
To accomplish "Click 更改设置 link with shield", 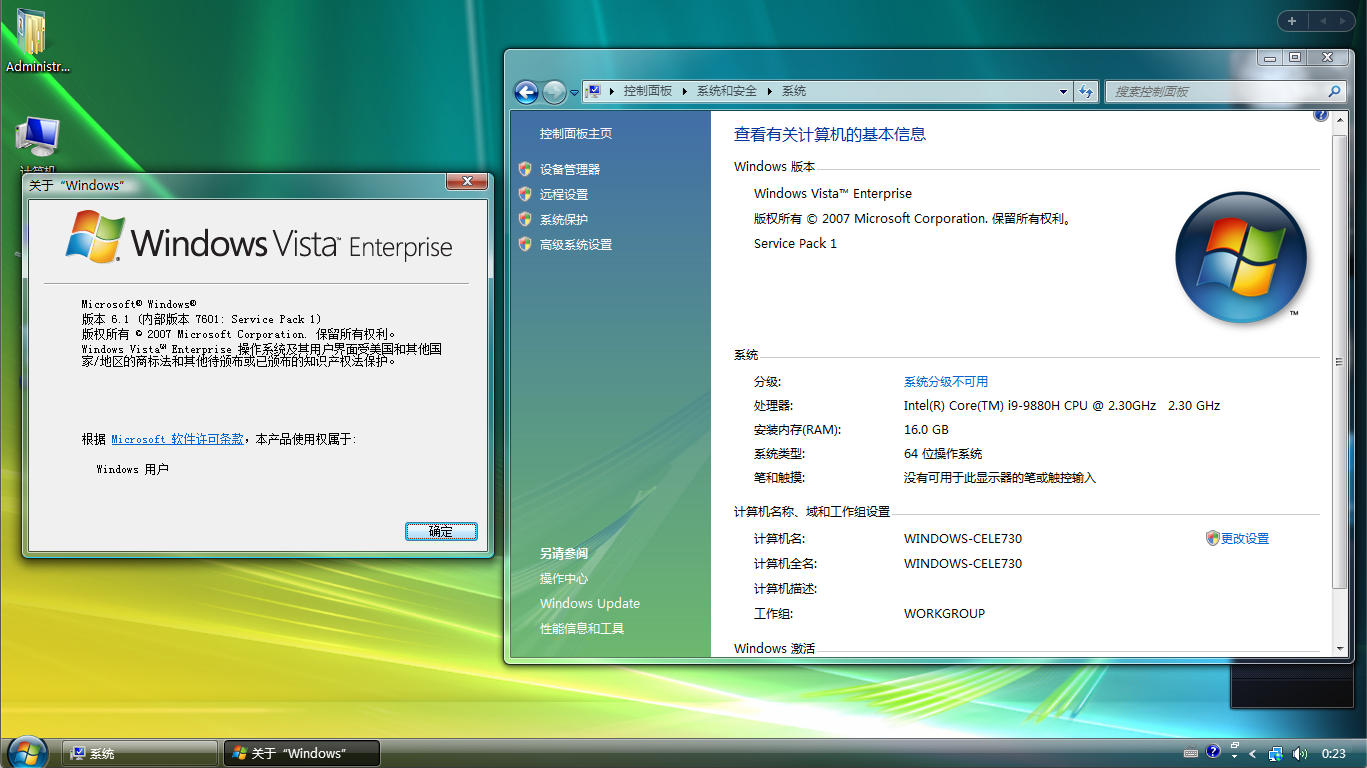I will pyautogui.click(x=1245, y=538).
